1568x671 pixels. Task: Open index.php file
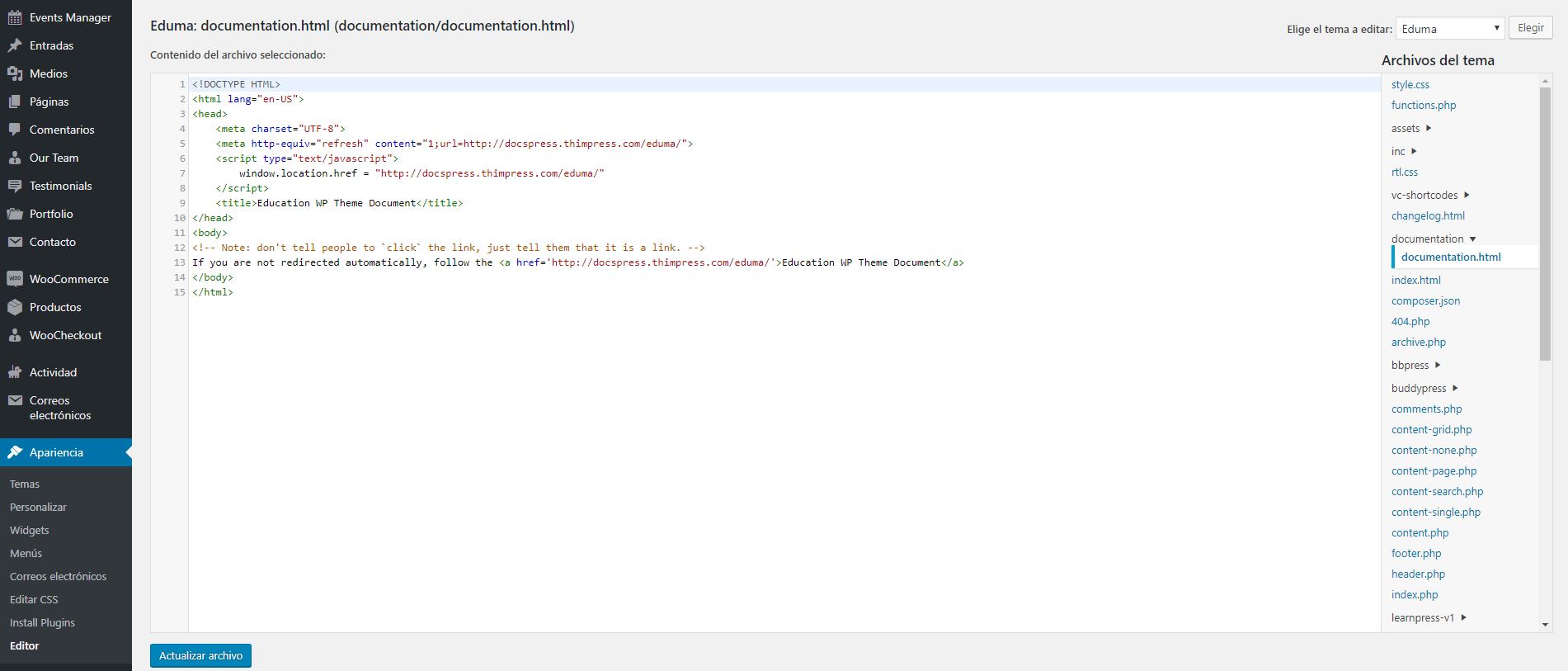tap(1415, 595)
